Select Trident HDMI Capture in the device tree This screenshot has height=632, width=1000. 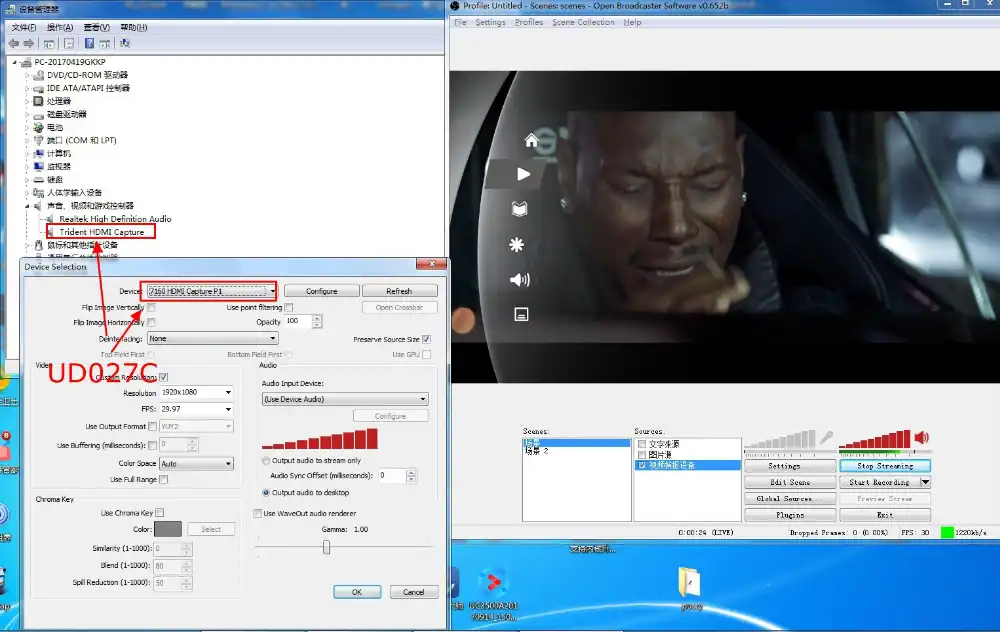coord(101,232)
